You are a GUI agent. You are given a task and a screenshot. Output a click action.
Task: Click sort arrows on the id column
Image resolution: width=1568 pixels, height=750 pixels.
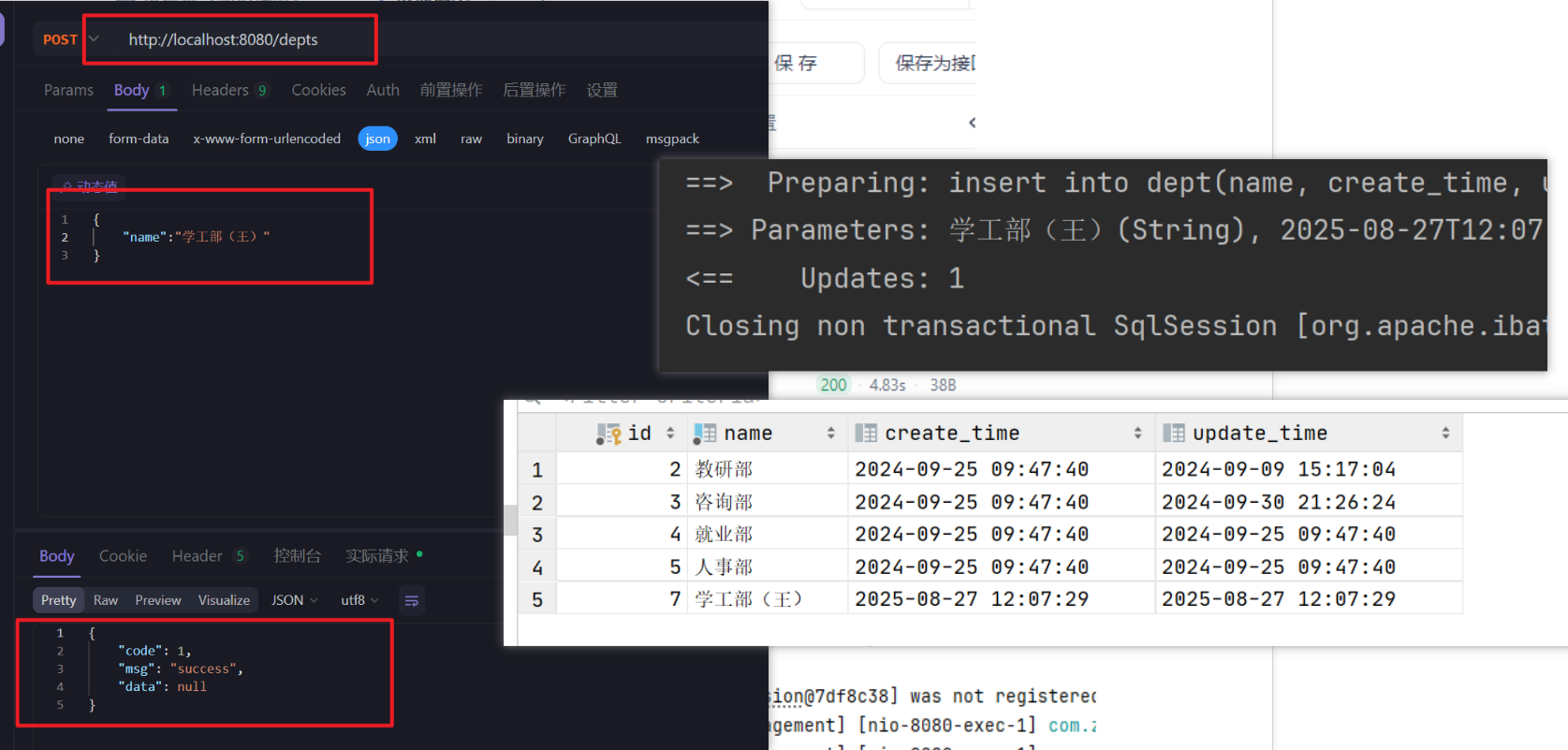(670, 434)
